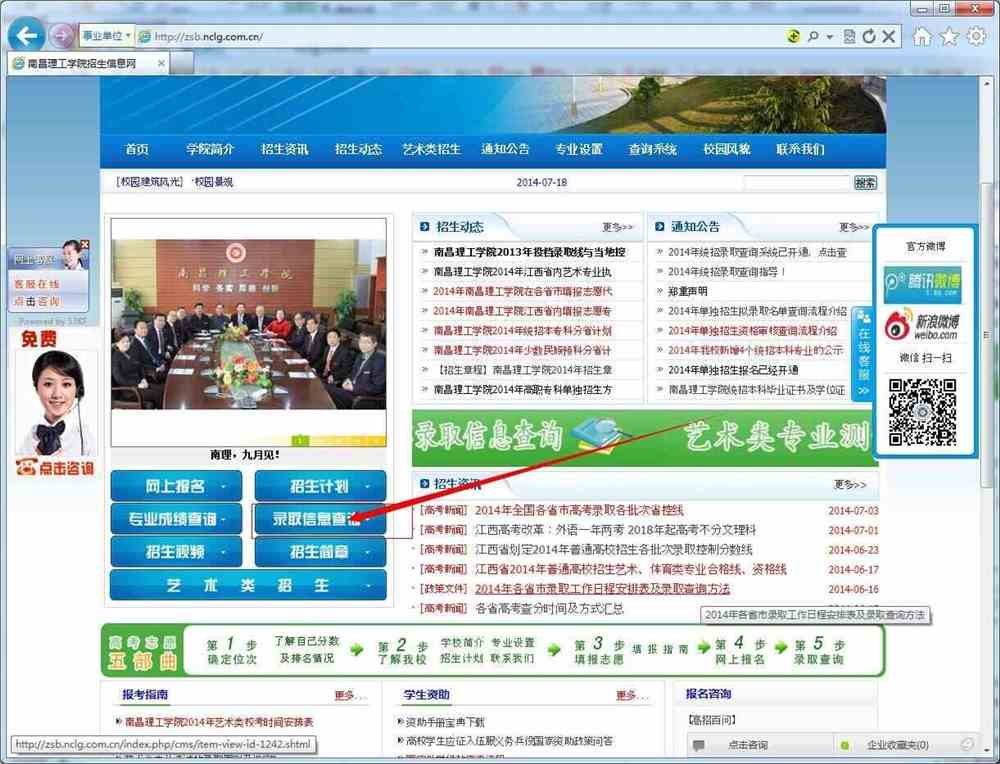Click the site search input field
This screenshot has height=764, width=1000.
796,183
